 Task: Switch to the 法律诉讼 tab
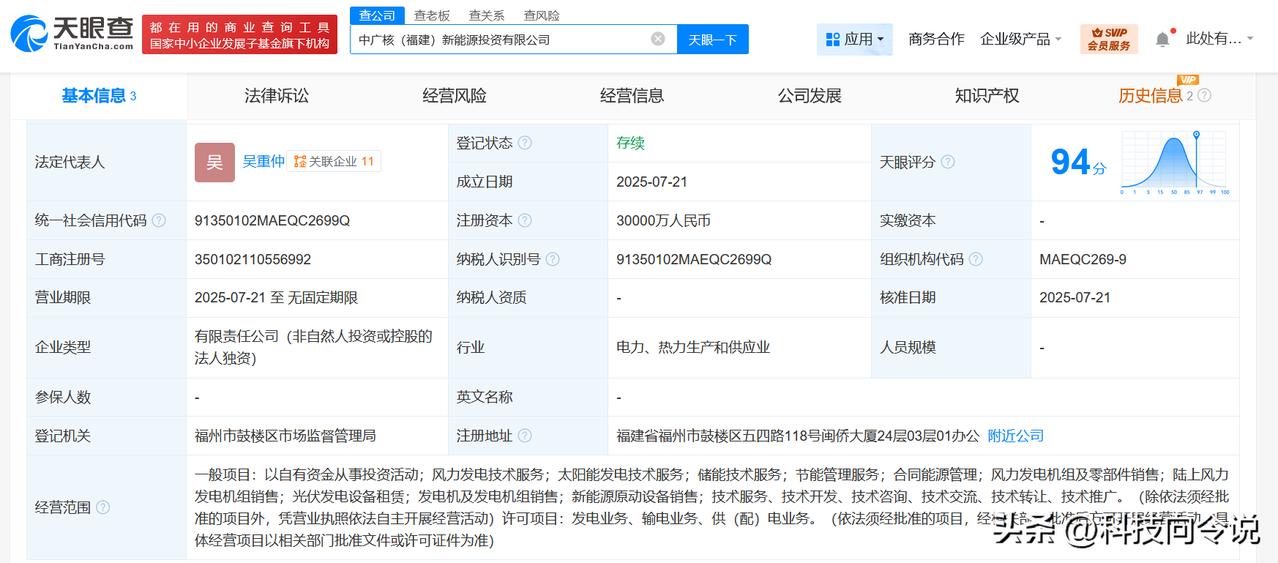click(x=277, y=96)
